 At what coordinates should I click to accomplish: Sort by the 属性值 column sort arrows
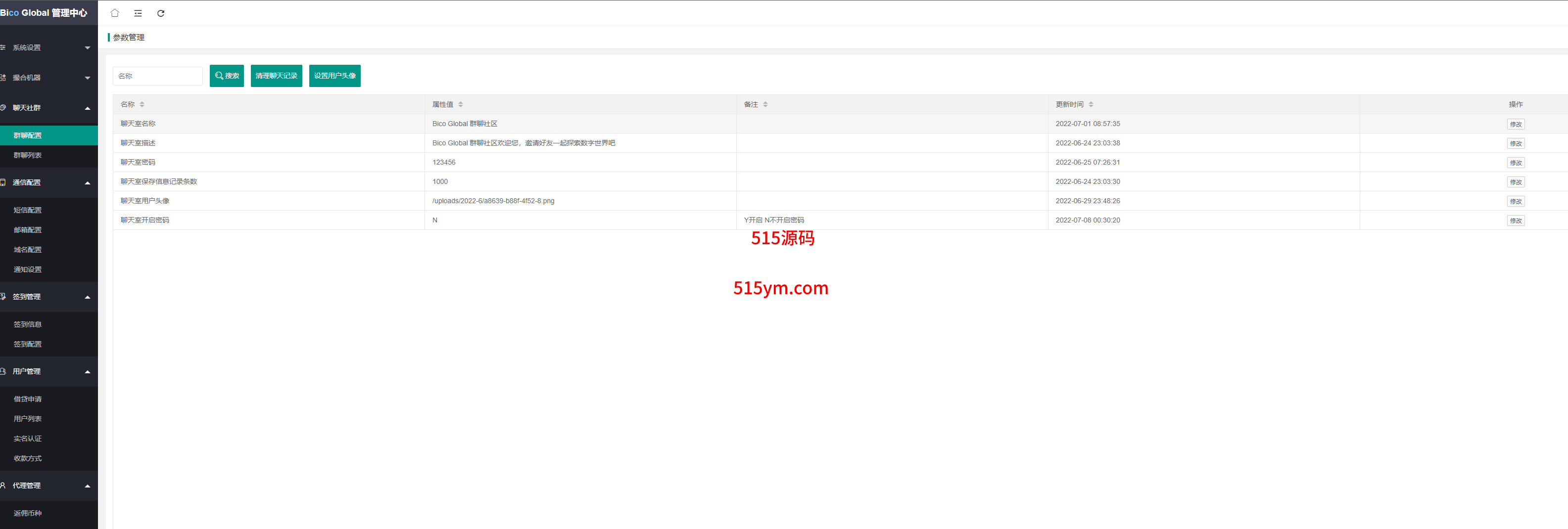point(461,105)
